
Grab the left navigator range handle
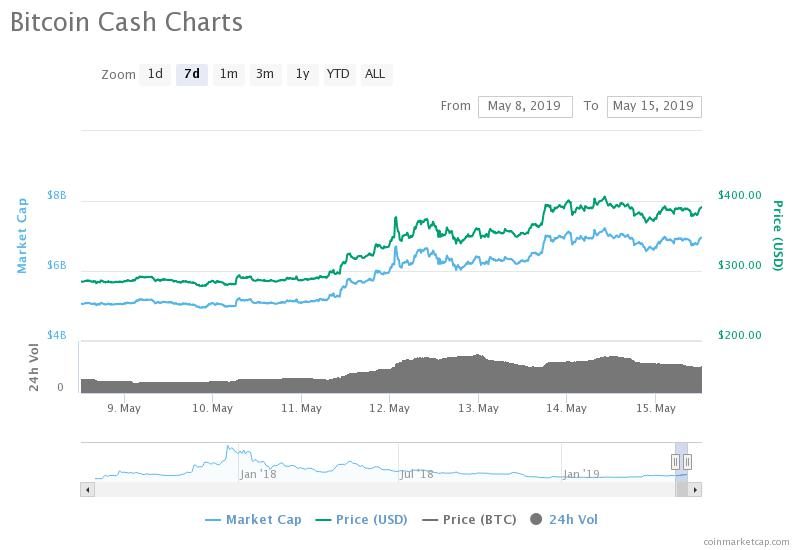pos(676,462)
